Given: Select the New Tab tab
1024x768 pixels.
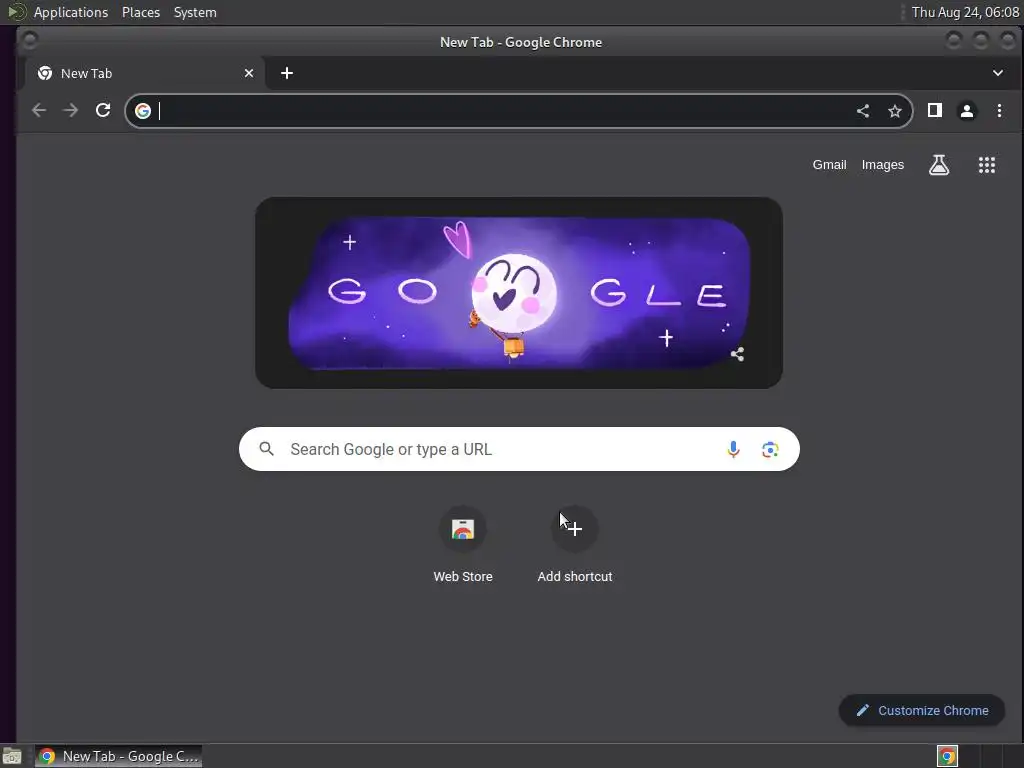Looking at the screenshot, I should pyautogui.click(x=144, y=73).
